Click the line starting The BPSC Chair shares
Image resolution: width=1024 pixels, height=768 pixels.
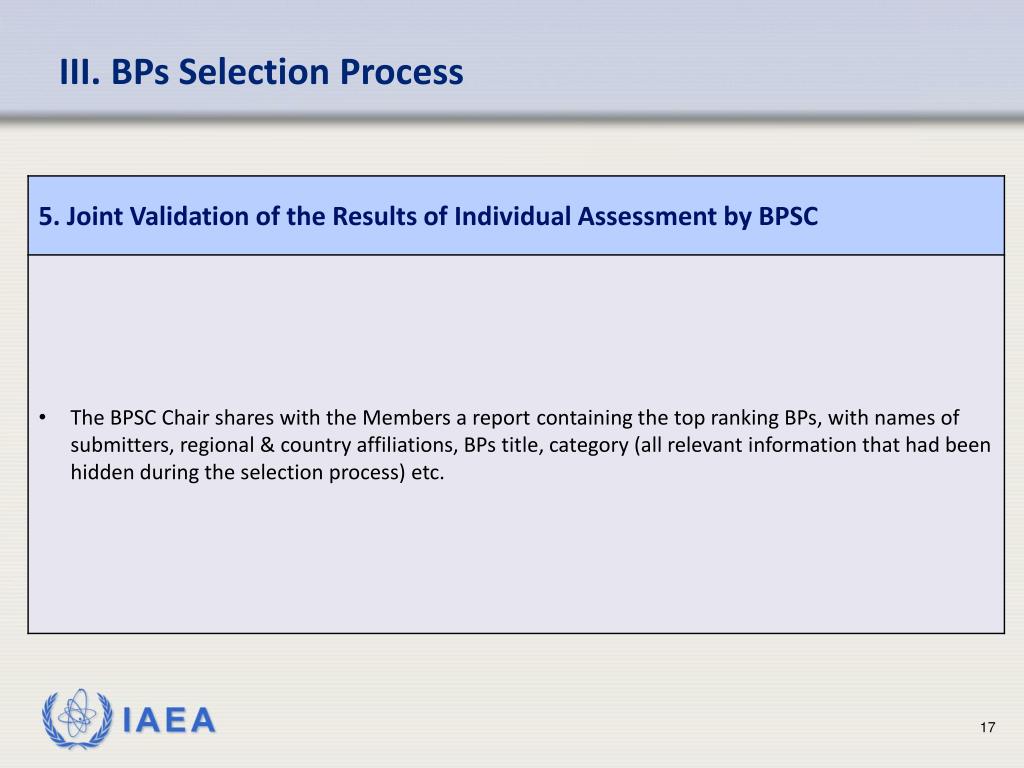click(x=515, y=417)
